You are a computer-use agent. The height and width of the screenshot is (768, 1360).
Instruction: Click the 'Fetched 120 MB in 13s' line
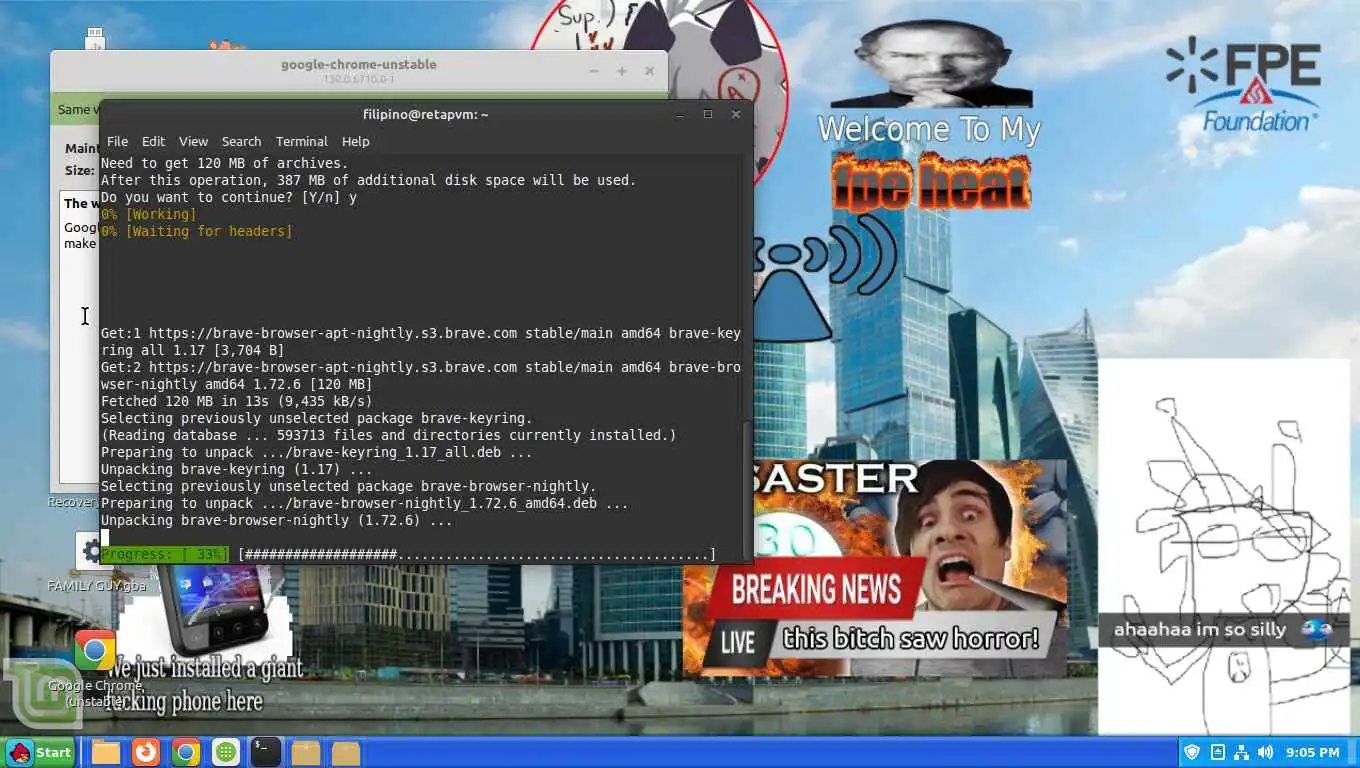pos(237,401)
